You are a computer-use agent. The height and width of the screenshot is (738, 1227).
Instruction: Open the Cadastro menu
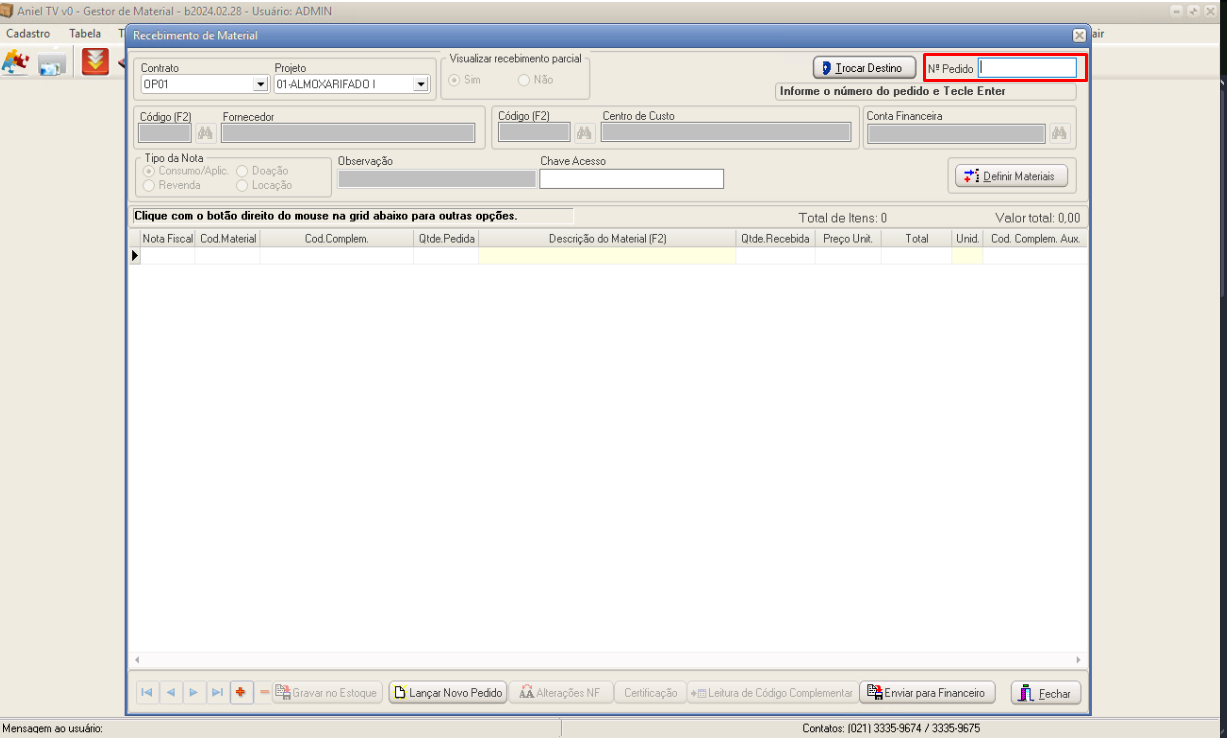click(28, 34)
